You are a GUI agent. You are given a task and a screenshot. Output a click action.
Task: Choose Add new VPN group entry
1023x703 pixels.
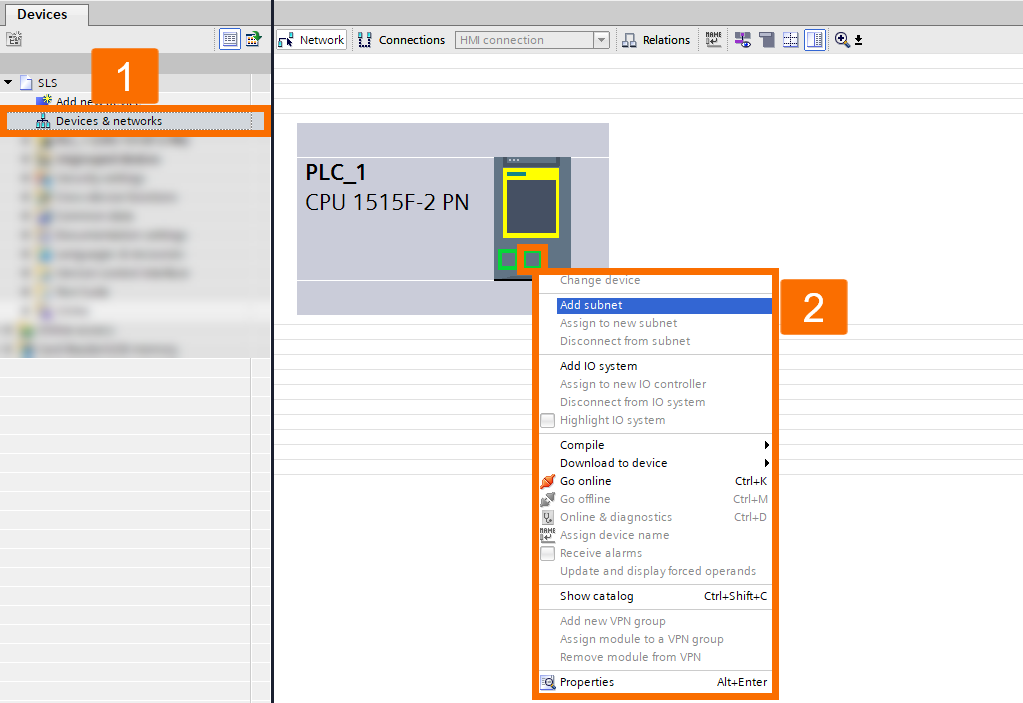click(655, 621)
